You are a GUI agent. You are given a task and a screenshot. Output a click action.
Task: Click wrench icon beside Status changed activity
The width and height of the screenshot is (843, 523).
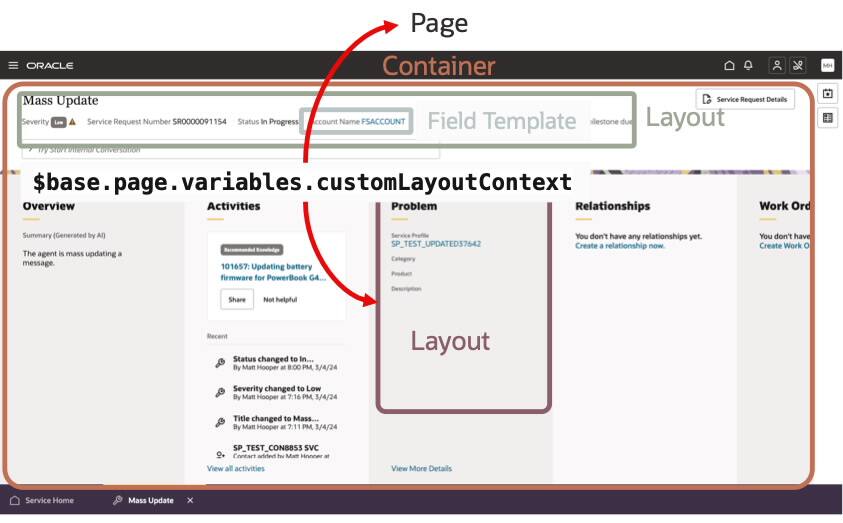pos(220,363)
